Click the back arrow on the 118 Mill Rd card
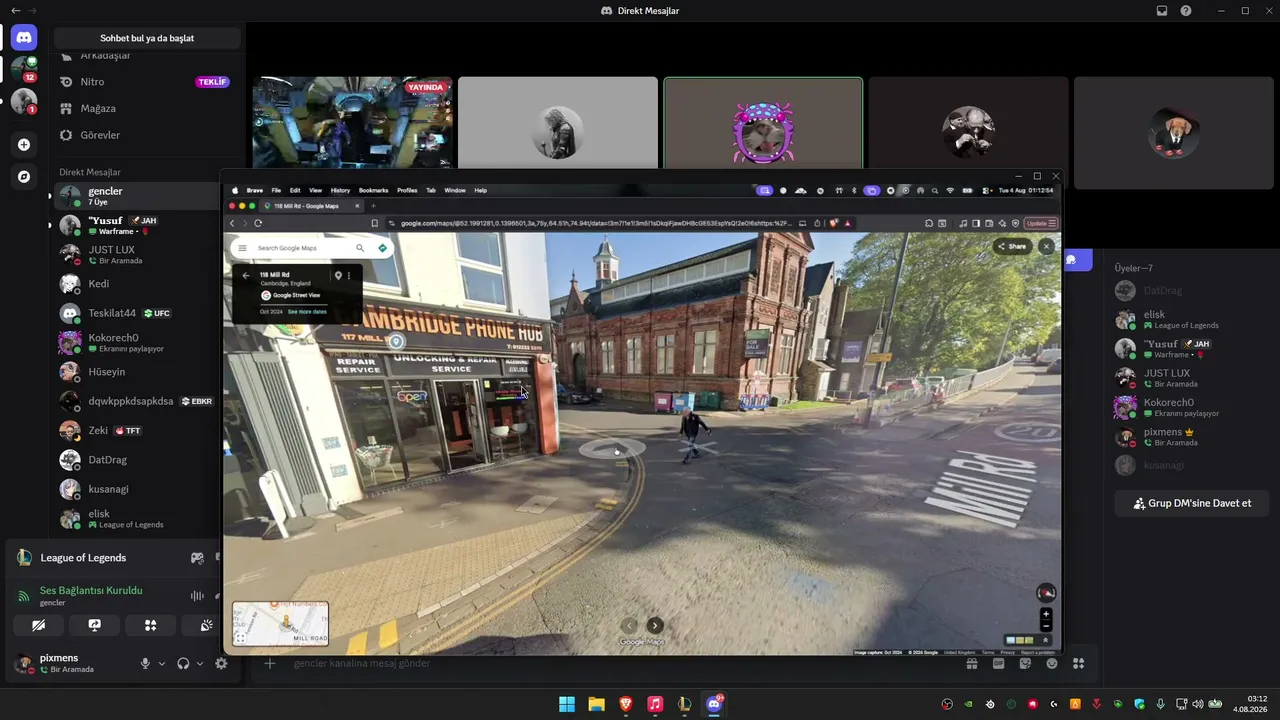 pos(246,276)
